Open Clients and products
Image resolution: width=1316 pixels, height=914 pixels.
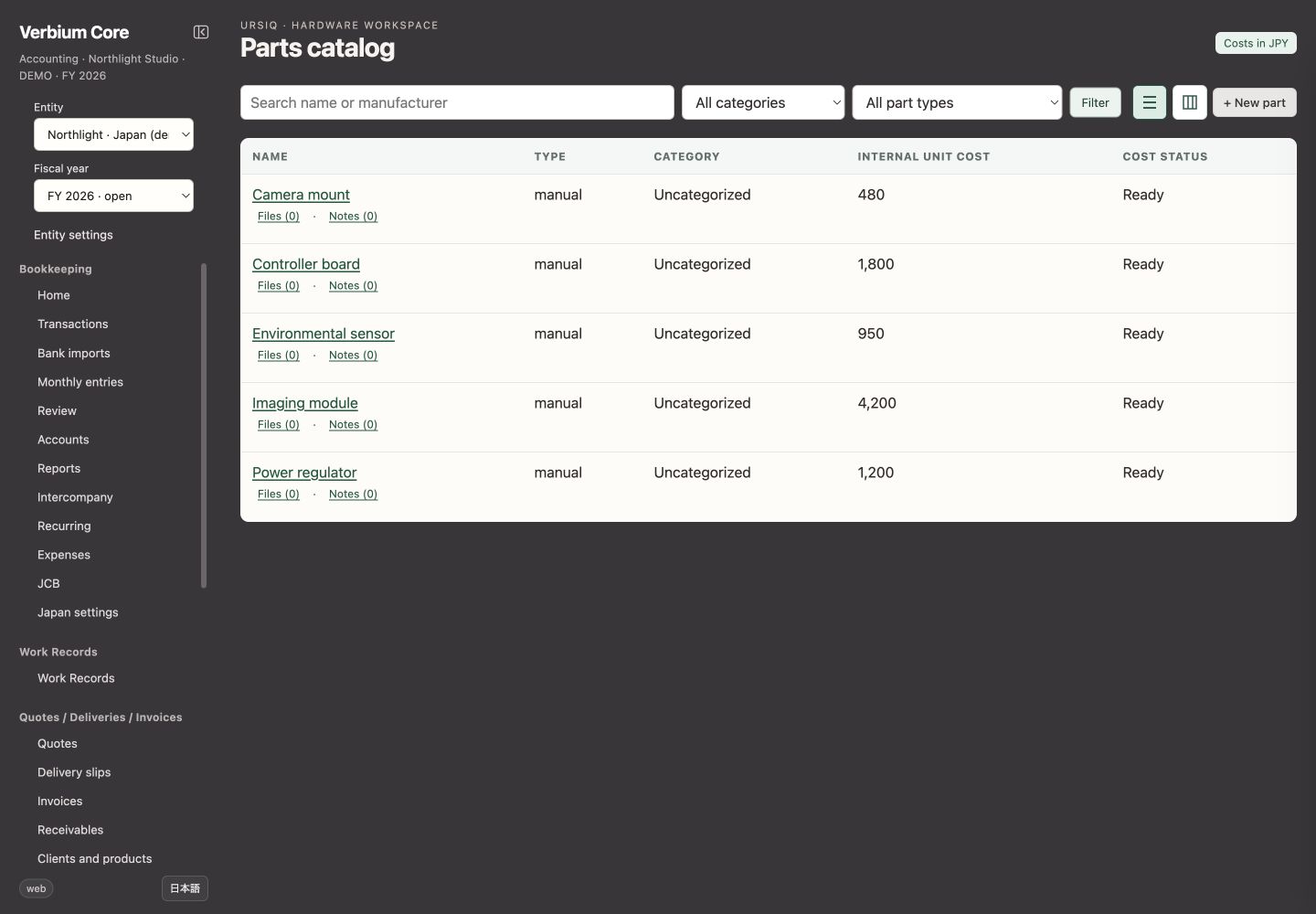[95, 859]
